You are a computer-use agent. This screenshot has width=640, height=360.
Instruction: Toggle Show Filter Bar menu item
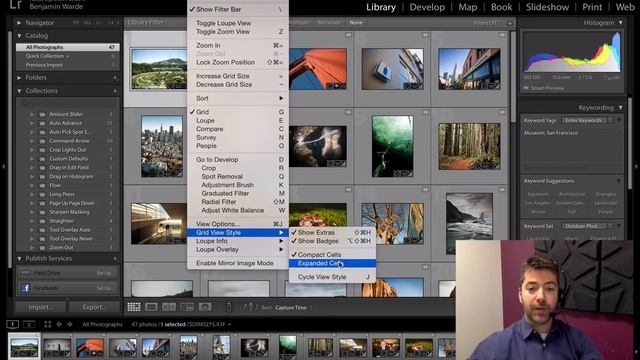click(238, 9)
